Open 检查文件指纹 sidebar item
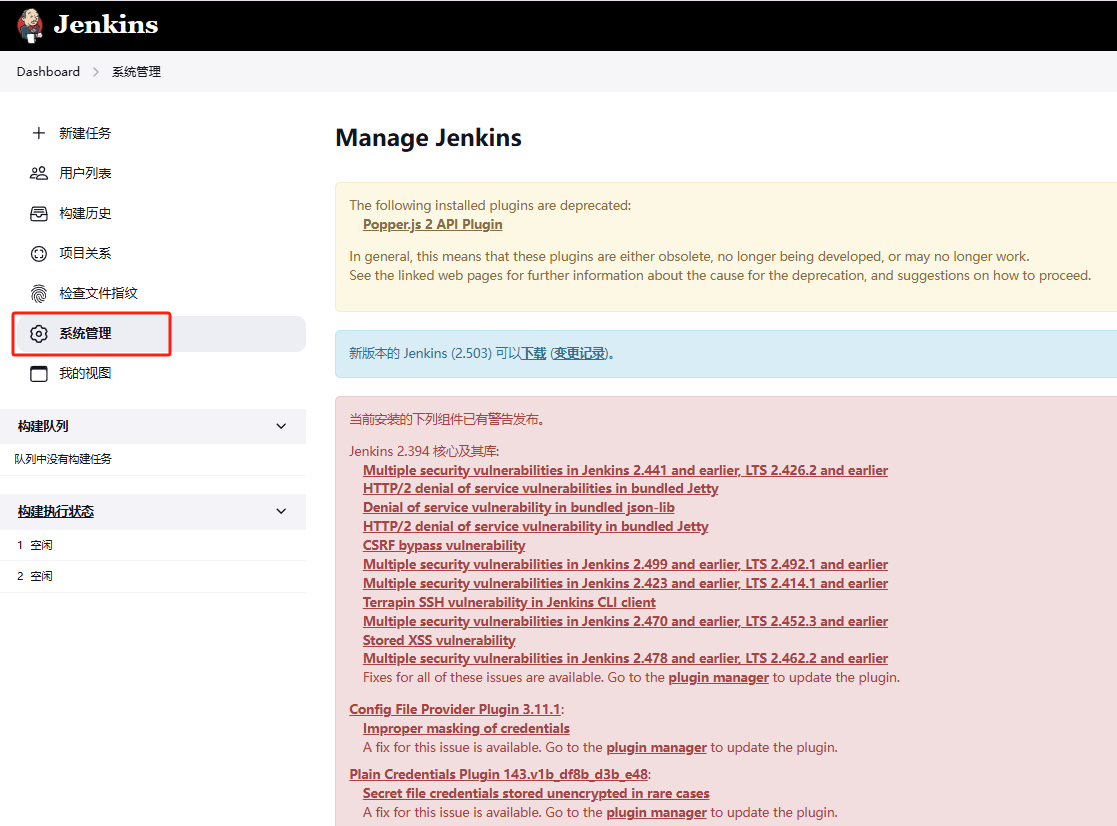The image size is (1117, 826). [98, 293]
